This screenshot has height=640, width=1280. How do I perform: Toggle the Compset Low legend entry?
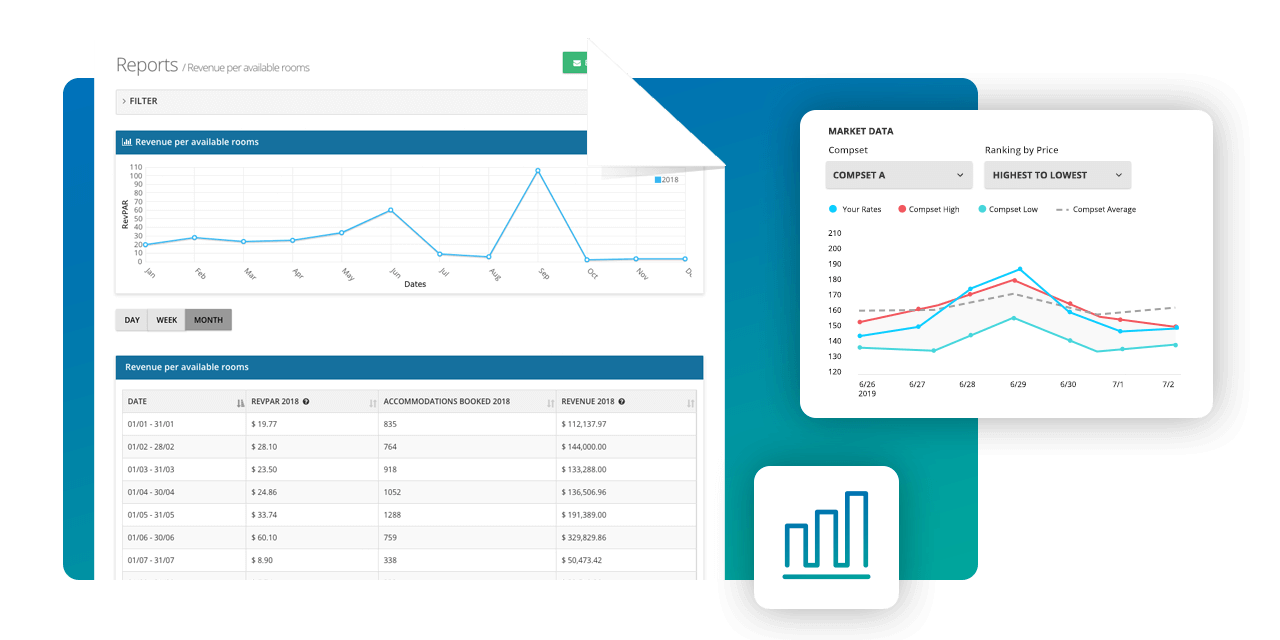[x=1009, y=209]
